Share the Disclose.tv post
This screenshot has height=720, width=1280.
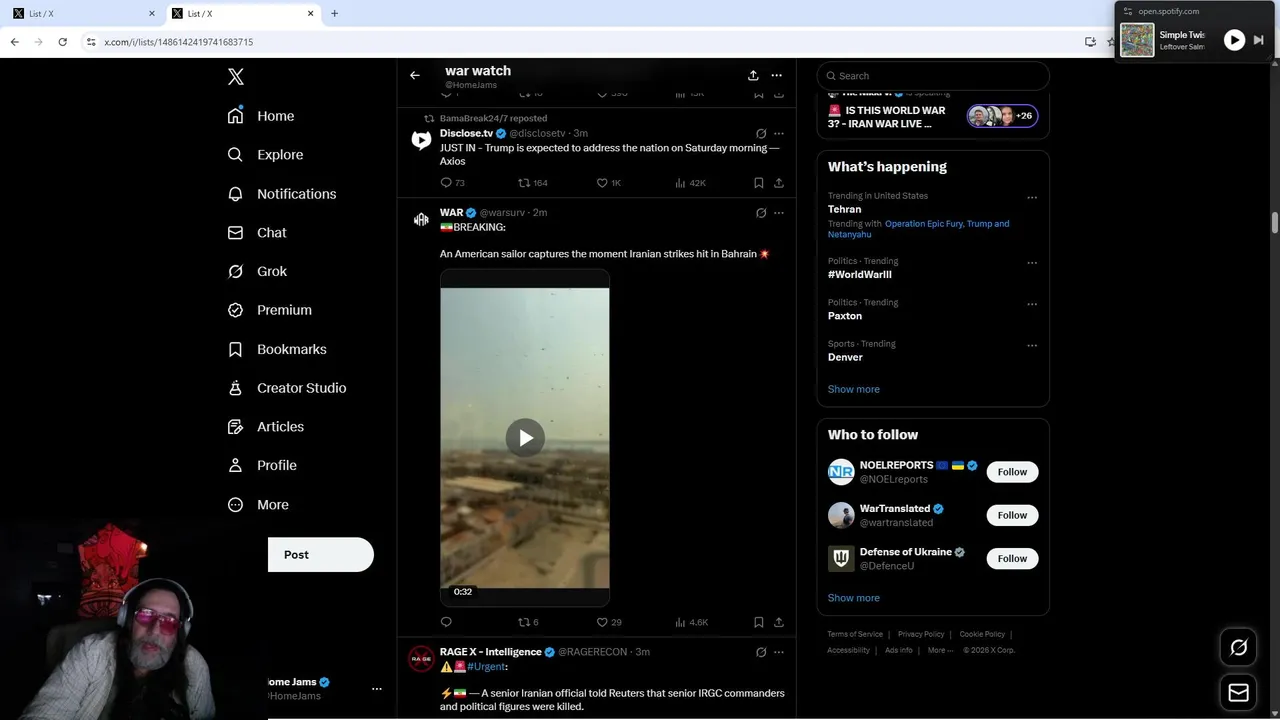pyautogui.click(x=779, y=183)
